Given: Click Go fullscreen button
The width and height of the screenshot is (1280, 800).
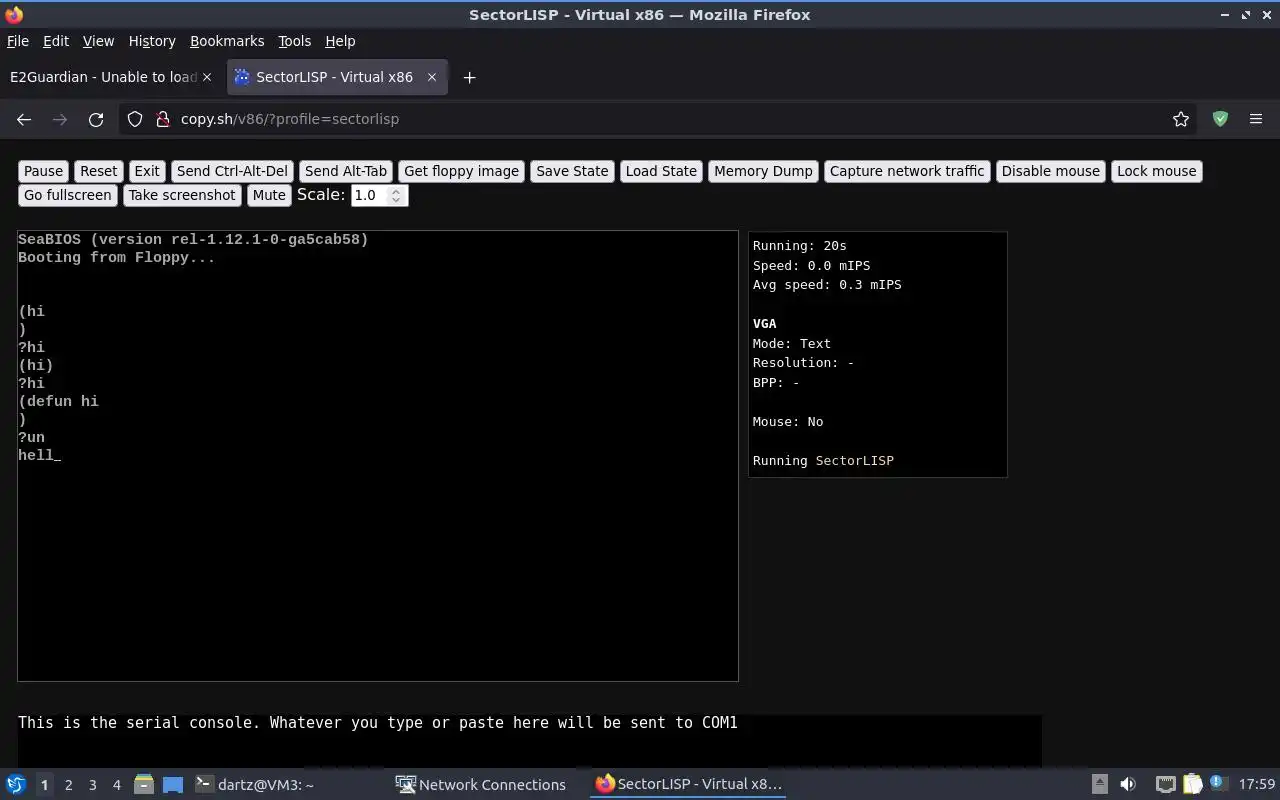Looking at the screenshot, I should pyautogui.click(x=68, y=195).
